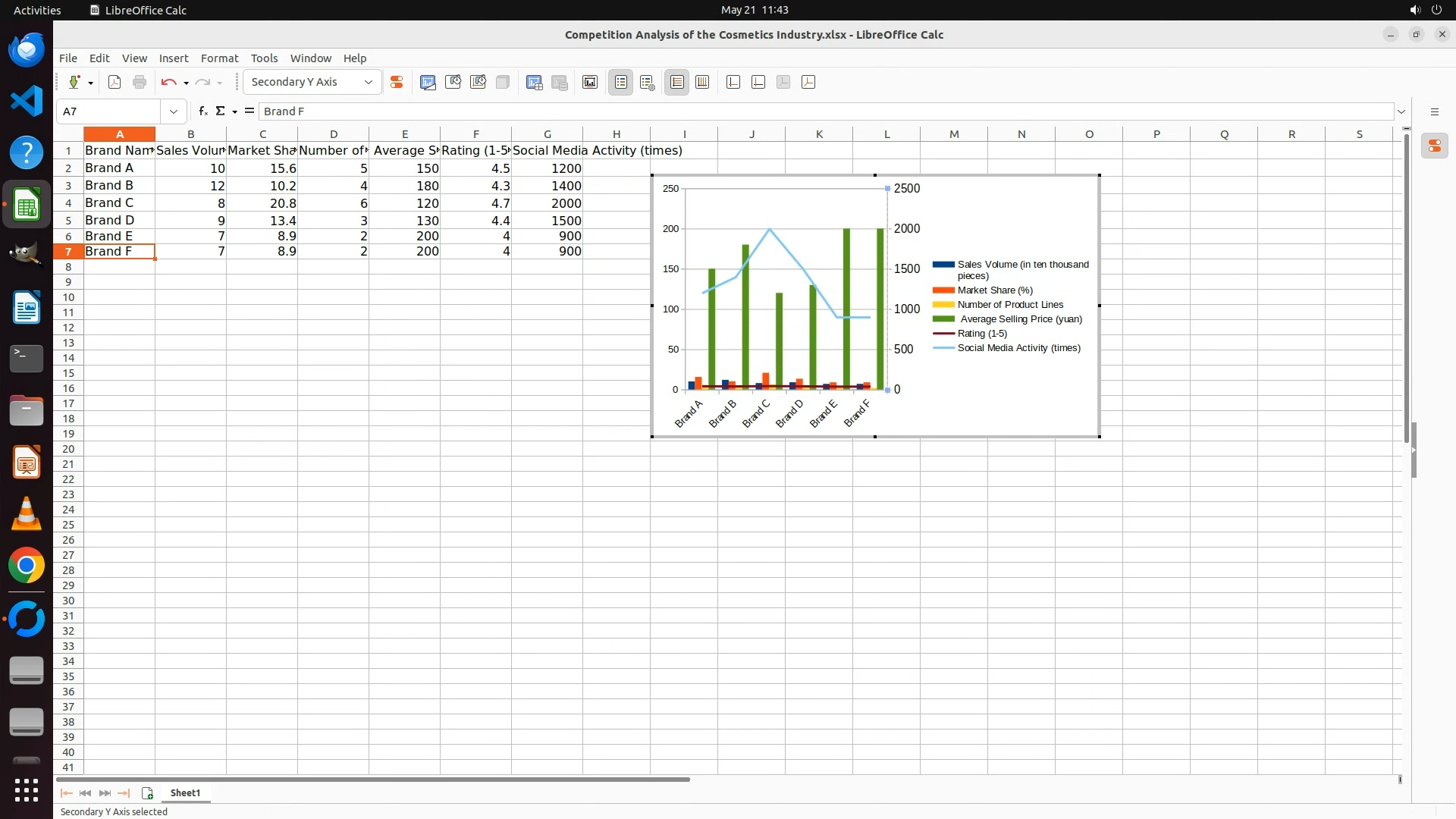Click the Format Selection icon
The height and width of the screenshot is (819, 1456).
pyautogui.click(x=396, y=82)
